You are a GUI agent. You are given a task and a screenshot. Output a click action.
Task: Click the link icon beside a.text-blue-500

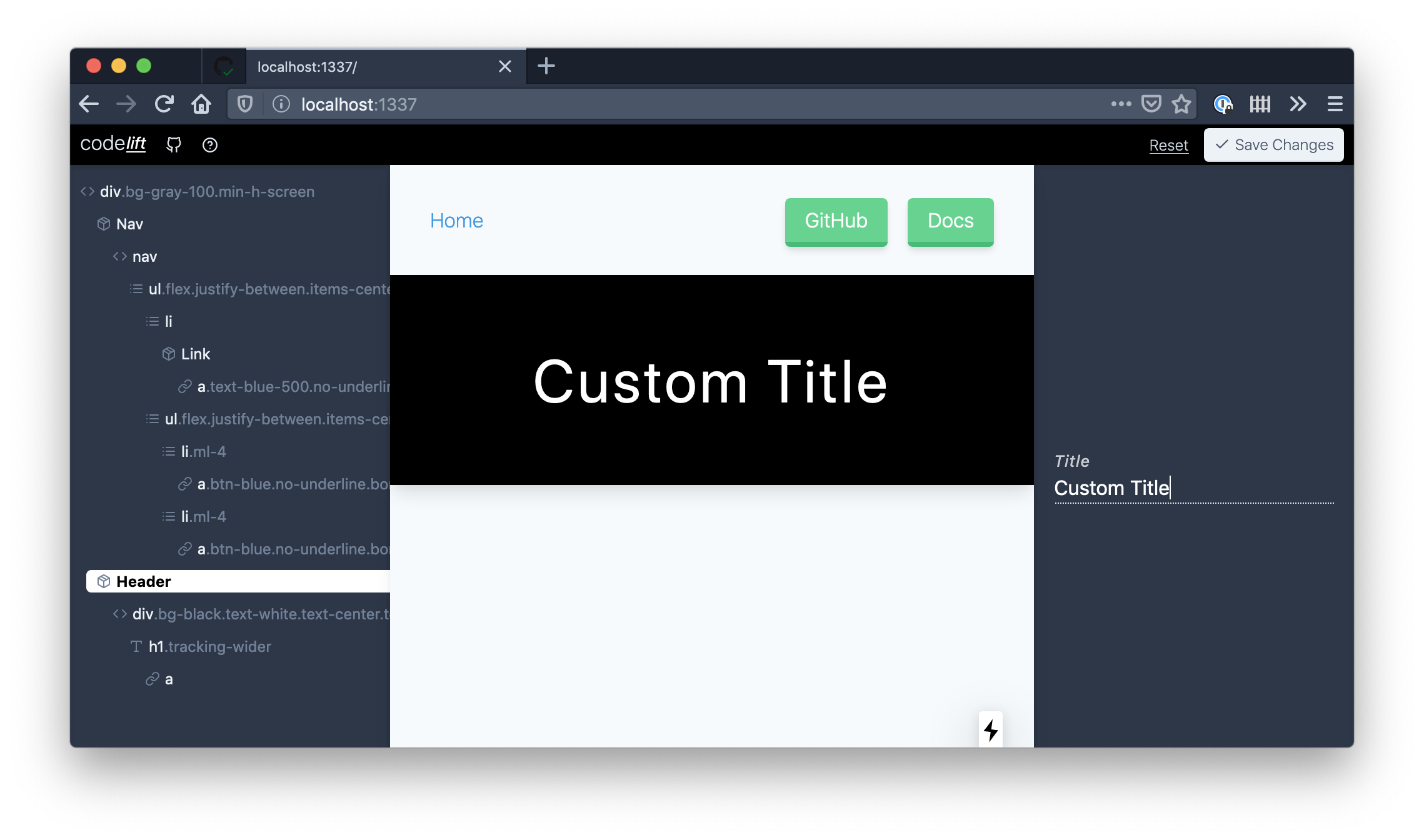point(185,386)
